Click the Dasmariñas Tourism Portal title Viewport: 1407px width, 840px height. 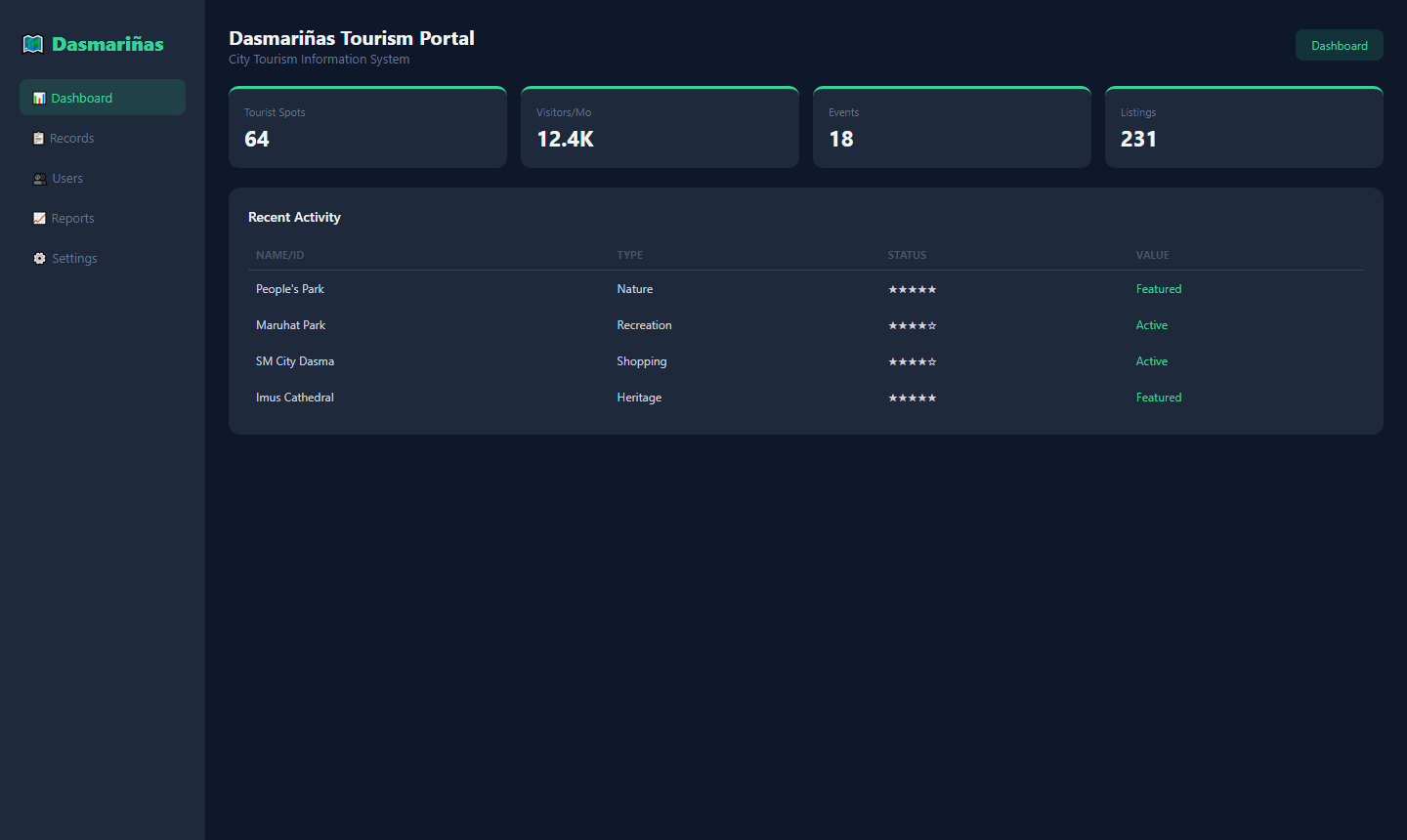tap(352, 38)
